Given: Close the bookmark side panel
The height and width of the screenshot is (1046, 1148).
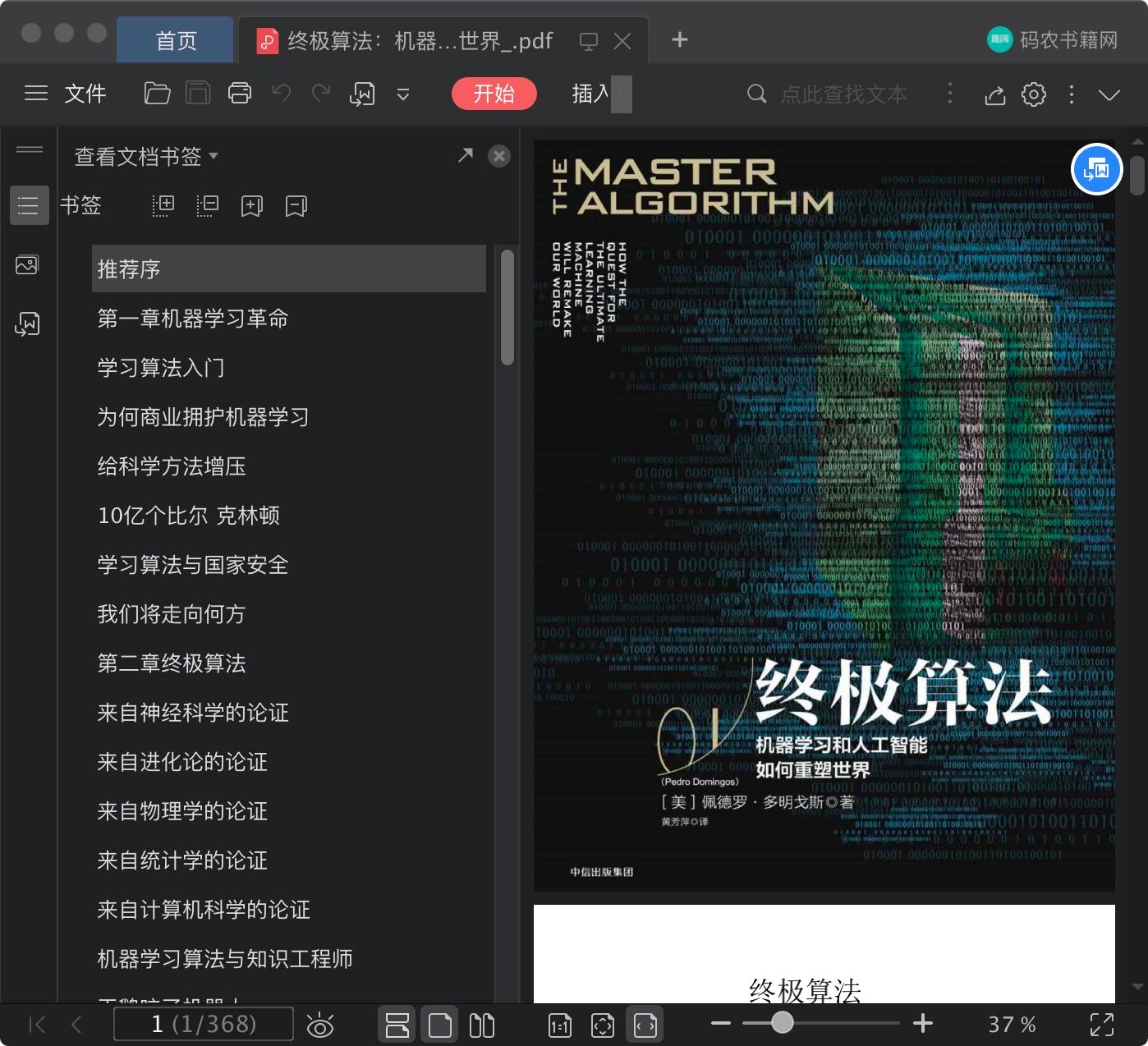Looking at the screenshot, I should (499, 156).
